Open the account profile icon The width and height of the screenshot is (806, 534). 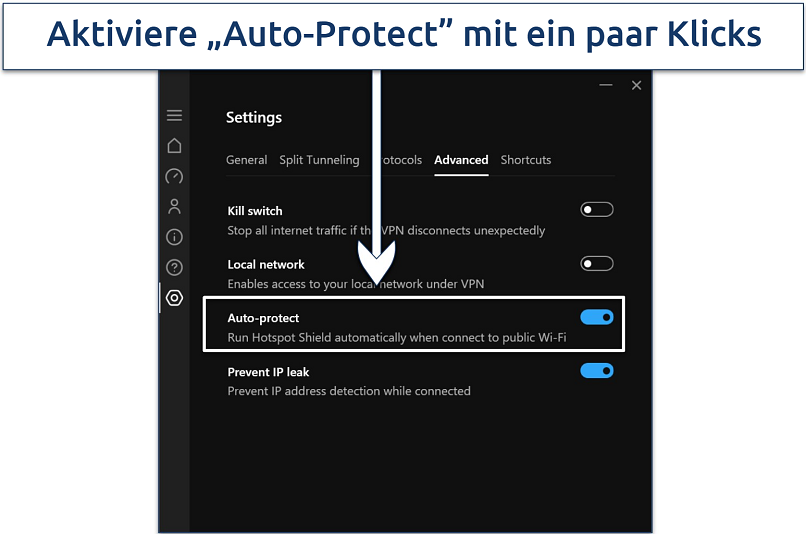tap(174, 207)
